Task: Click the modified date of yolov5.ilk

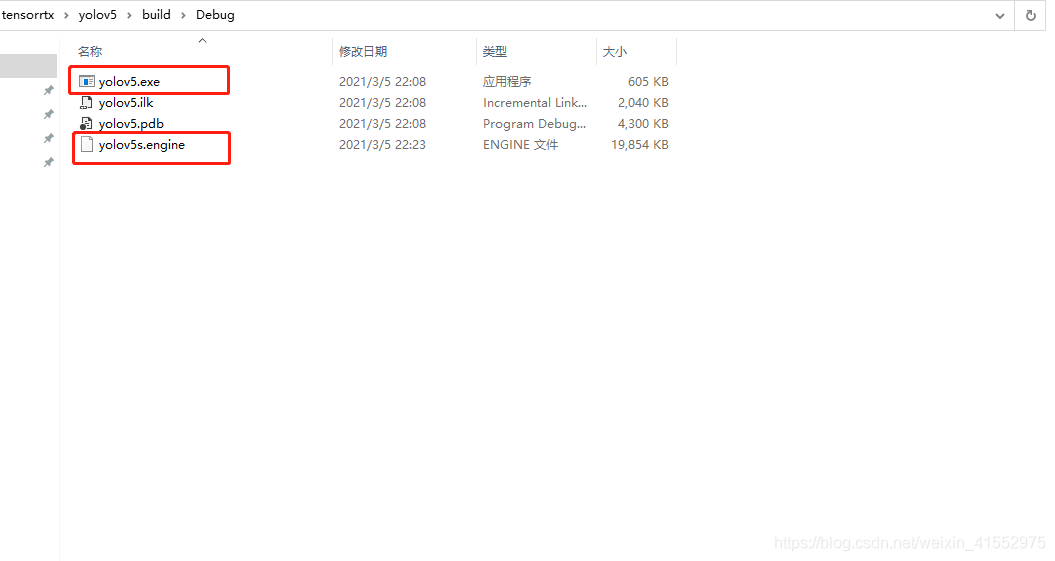Action: tap(382, 102)
